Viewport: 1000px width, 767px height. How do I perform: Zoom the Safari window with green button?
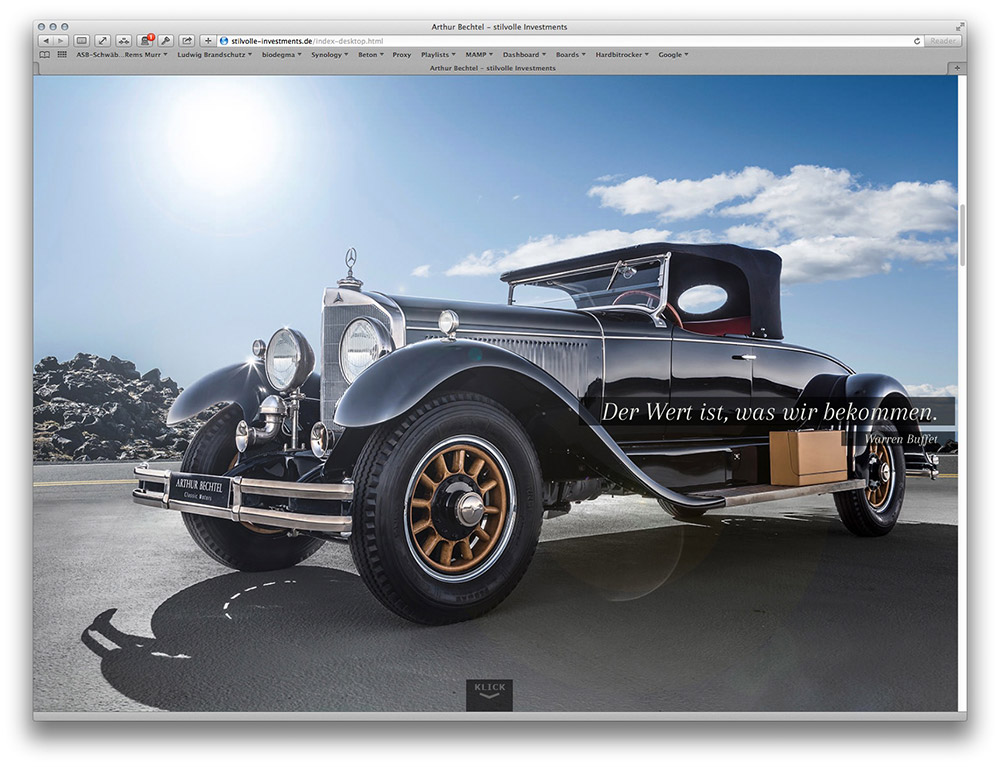pyautogui.click(x=64, y=27)
